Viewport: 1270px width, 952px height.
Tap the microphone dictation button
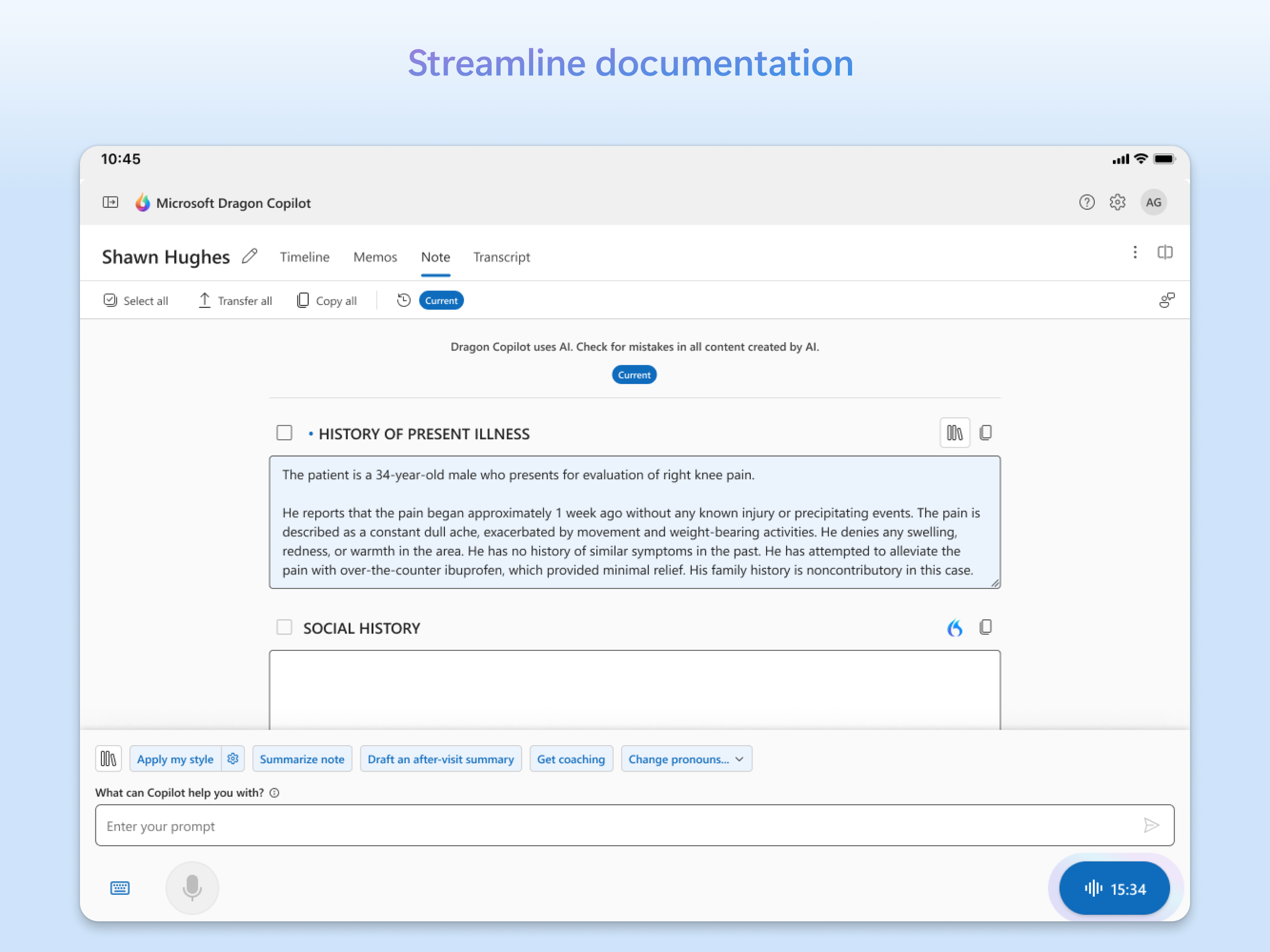tap(192, 888)
